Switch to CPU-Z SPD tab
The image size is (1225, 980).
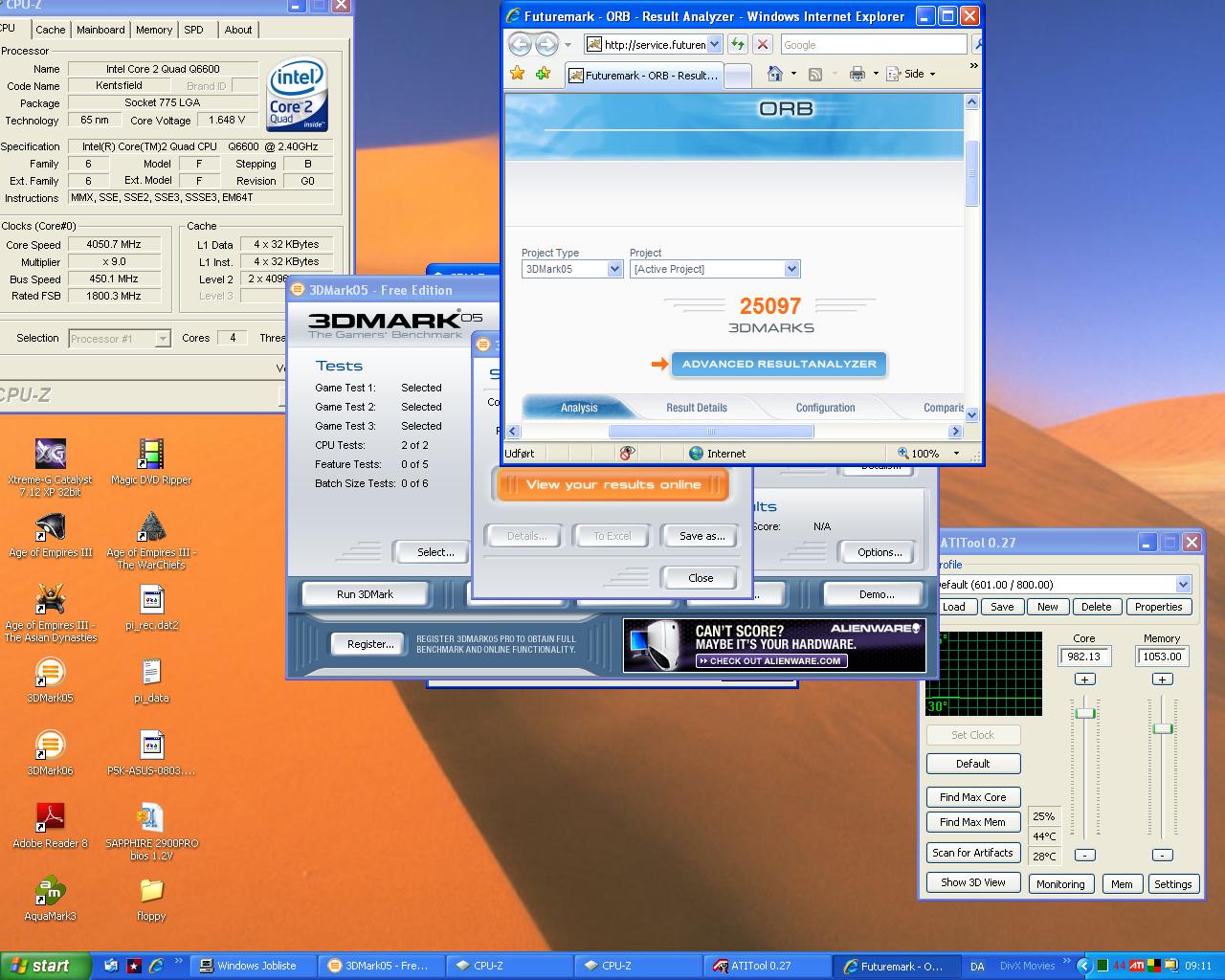coord(194,30)
